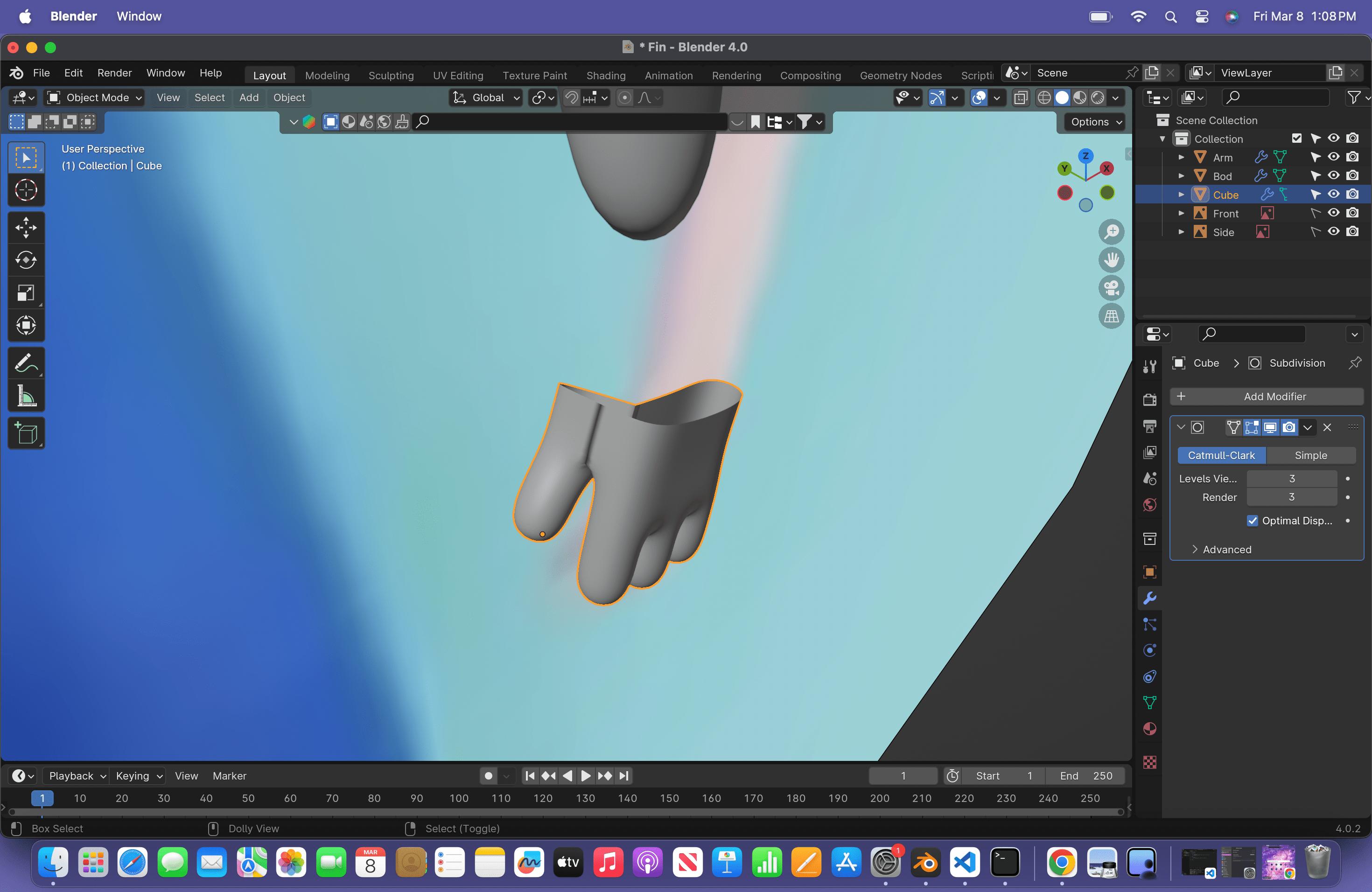Select the Add Cube tool
Viewport: 1372px width, 892px height.
(x=26, y=433)
